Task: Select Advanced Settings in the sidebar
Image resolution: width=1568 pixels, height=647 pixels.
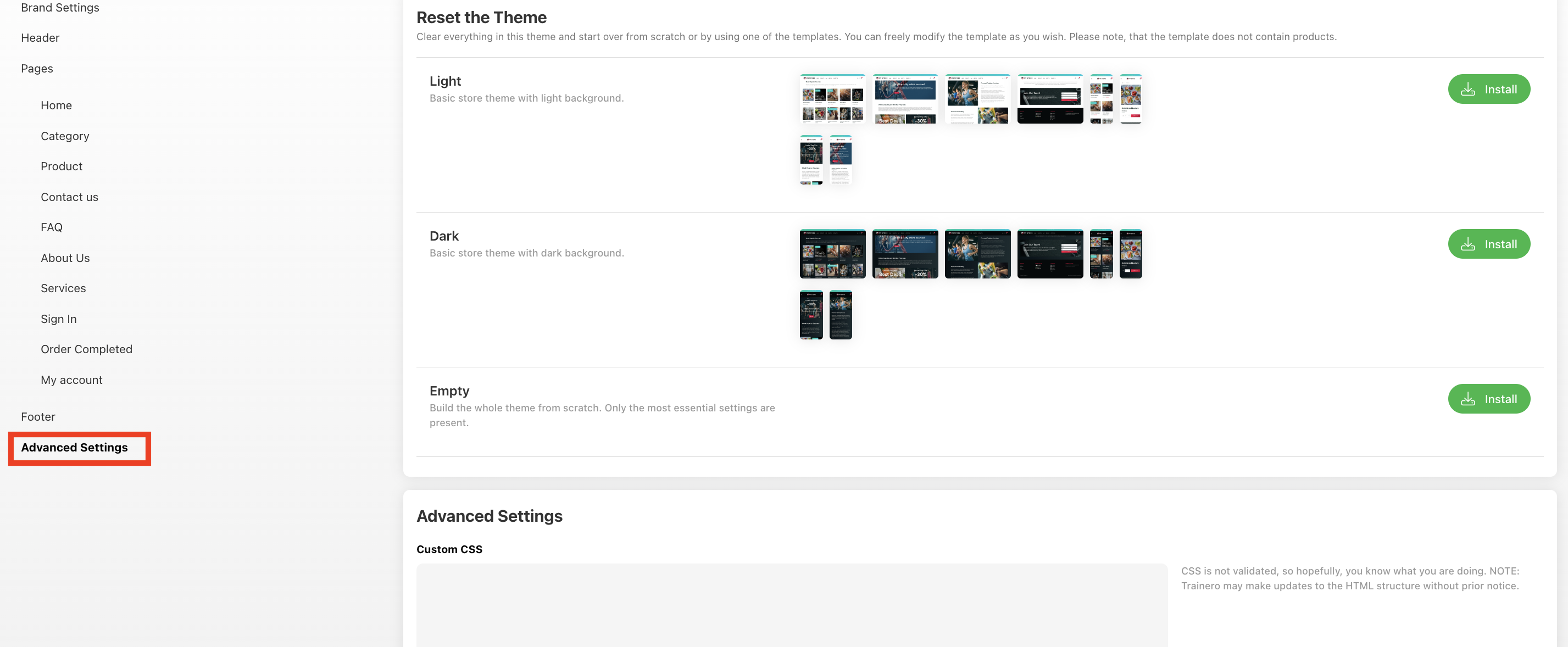Action: tap(74, 448)
